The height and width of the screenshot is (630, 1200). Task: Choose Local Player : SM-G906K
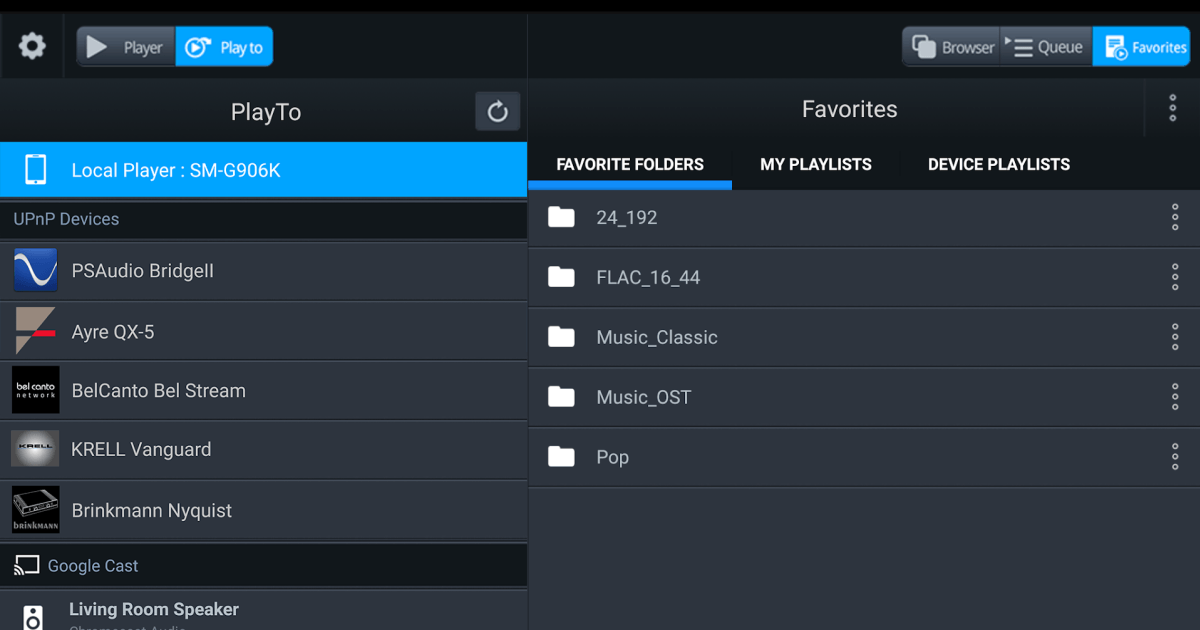tap(263, 170)
